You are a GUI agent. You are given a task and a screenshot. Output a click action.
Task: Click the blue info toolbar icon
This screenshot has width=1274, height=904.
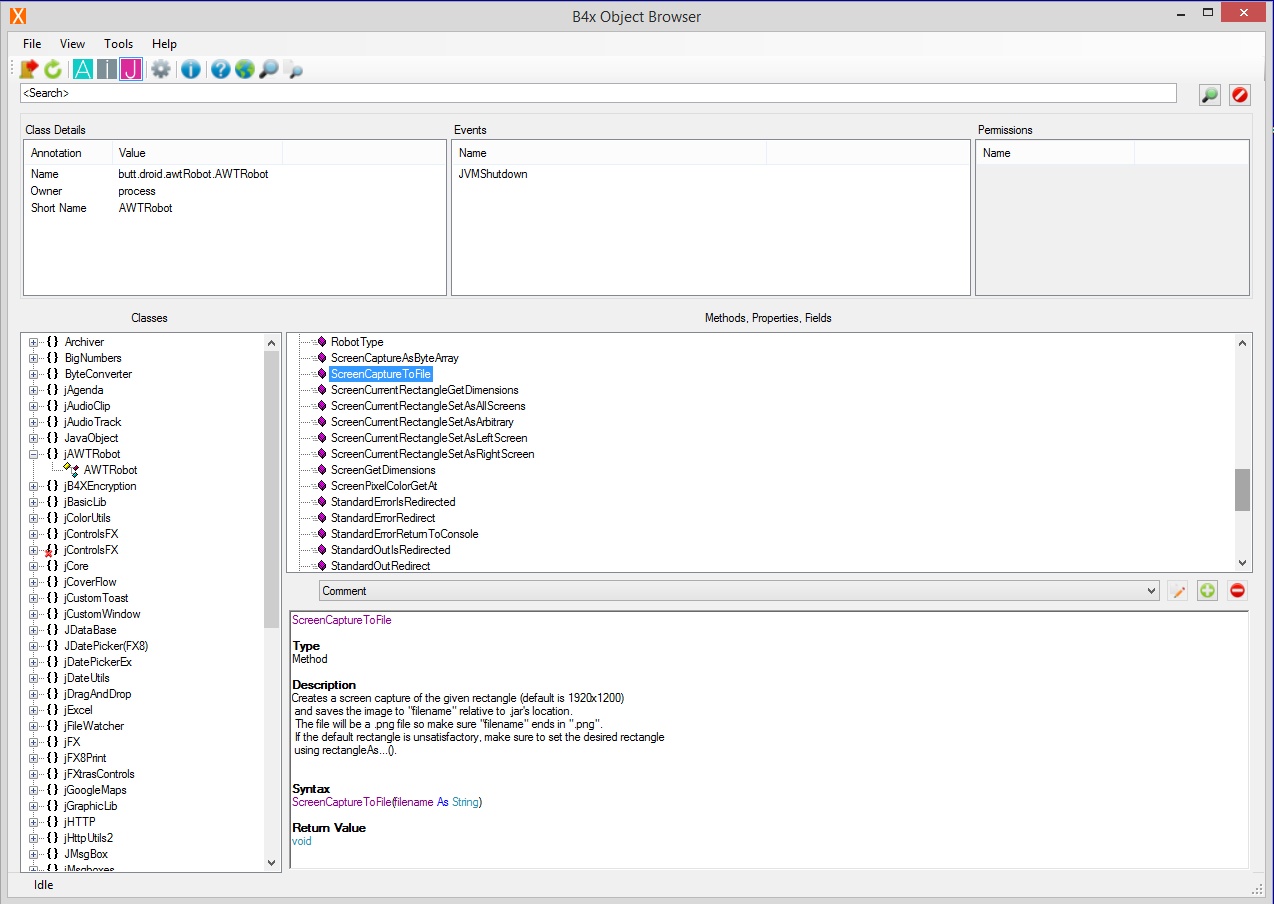[190, 69]
